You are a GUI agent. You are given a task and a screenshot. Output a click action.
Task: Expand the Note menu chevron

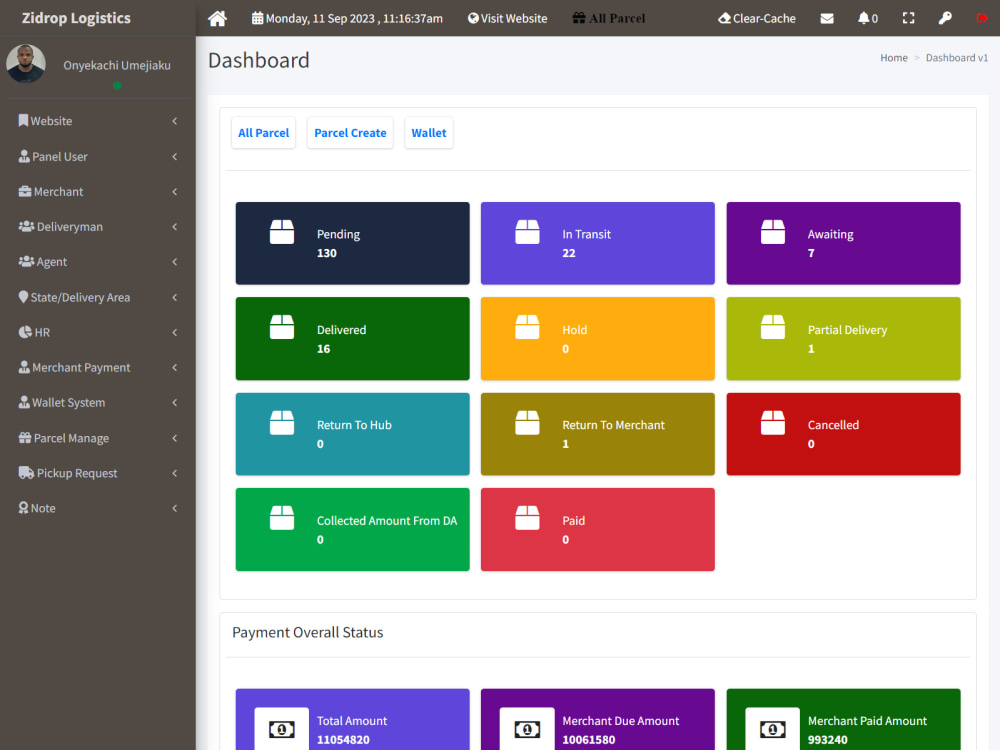pyautogui.click(x=175, y=508)
